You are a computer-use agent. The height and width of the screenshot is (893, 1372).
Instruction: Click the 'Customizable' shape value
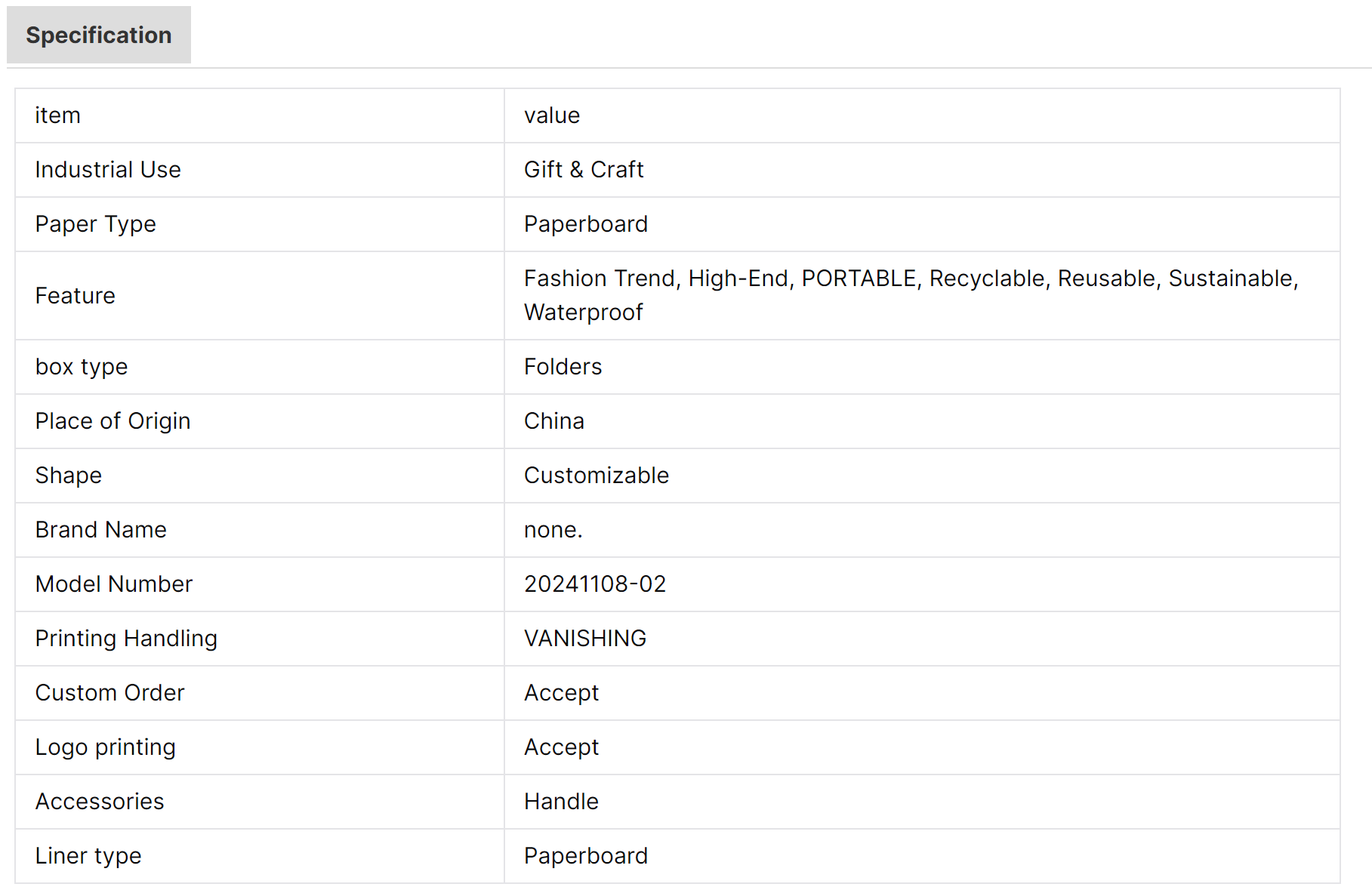pos(597,476)
